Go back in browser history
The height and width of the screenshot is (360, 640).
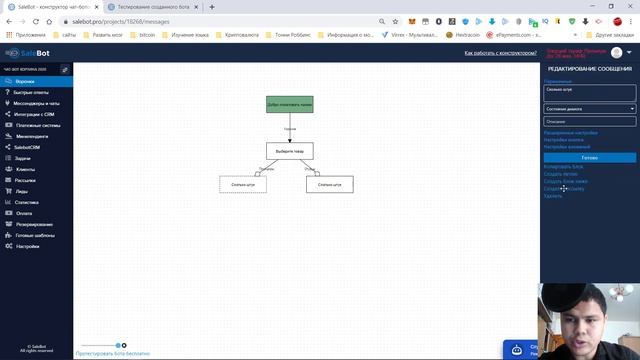point(9,22)
